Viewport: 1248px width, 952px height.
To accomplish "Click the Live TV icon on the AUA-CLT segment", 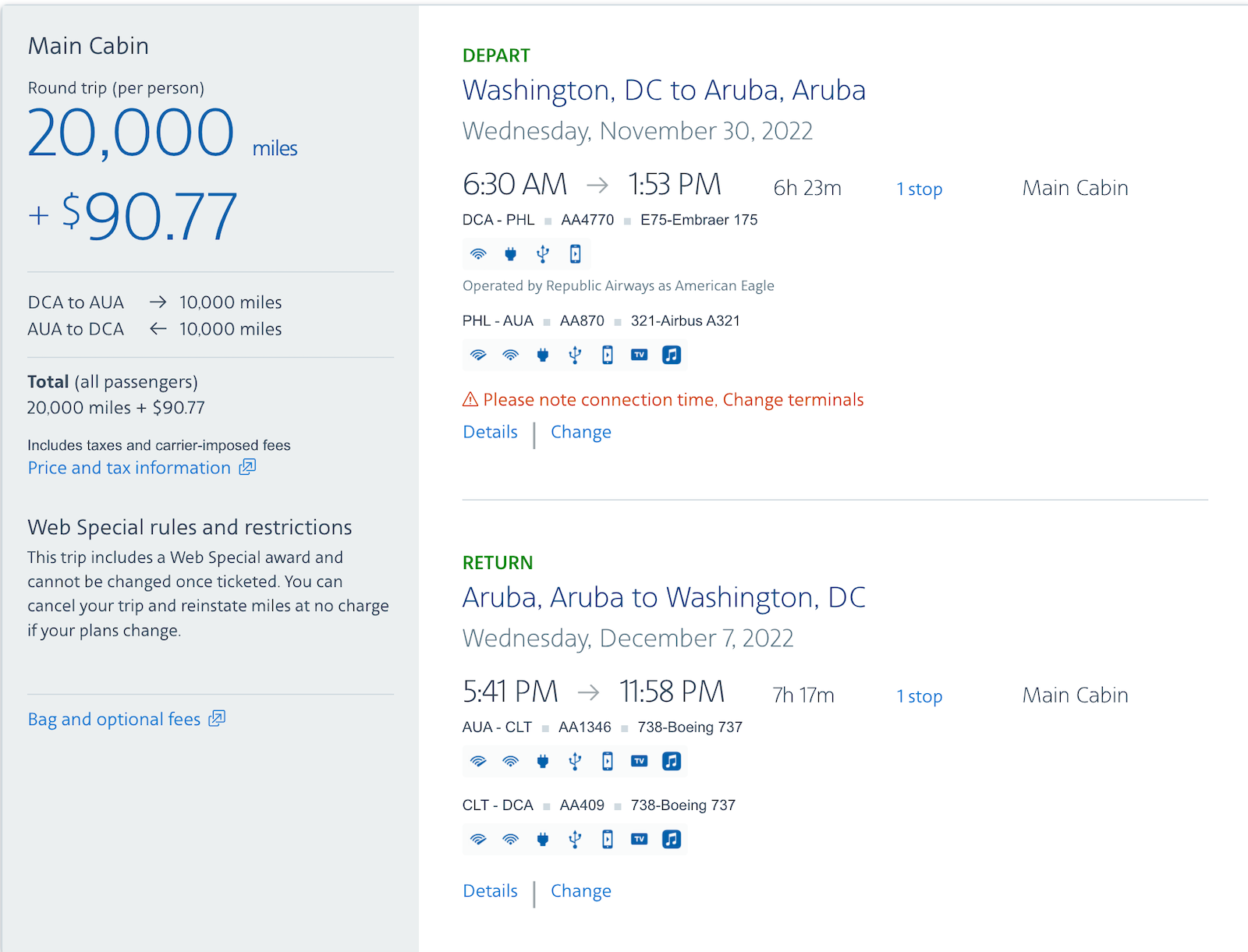I will pyautogui.click(x=639, y=761).
